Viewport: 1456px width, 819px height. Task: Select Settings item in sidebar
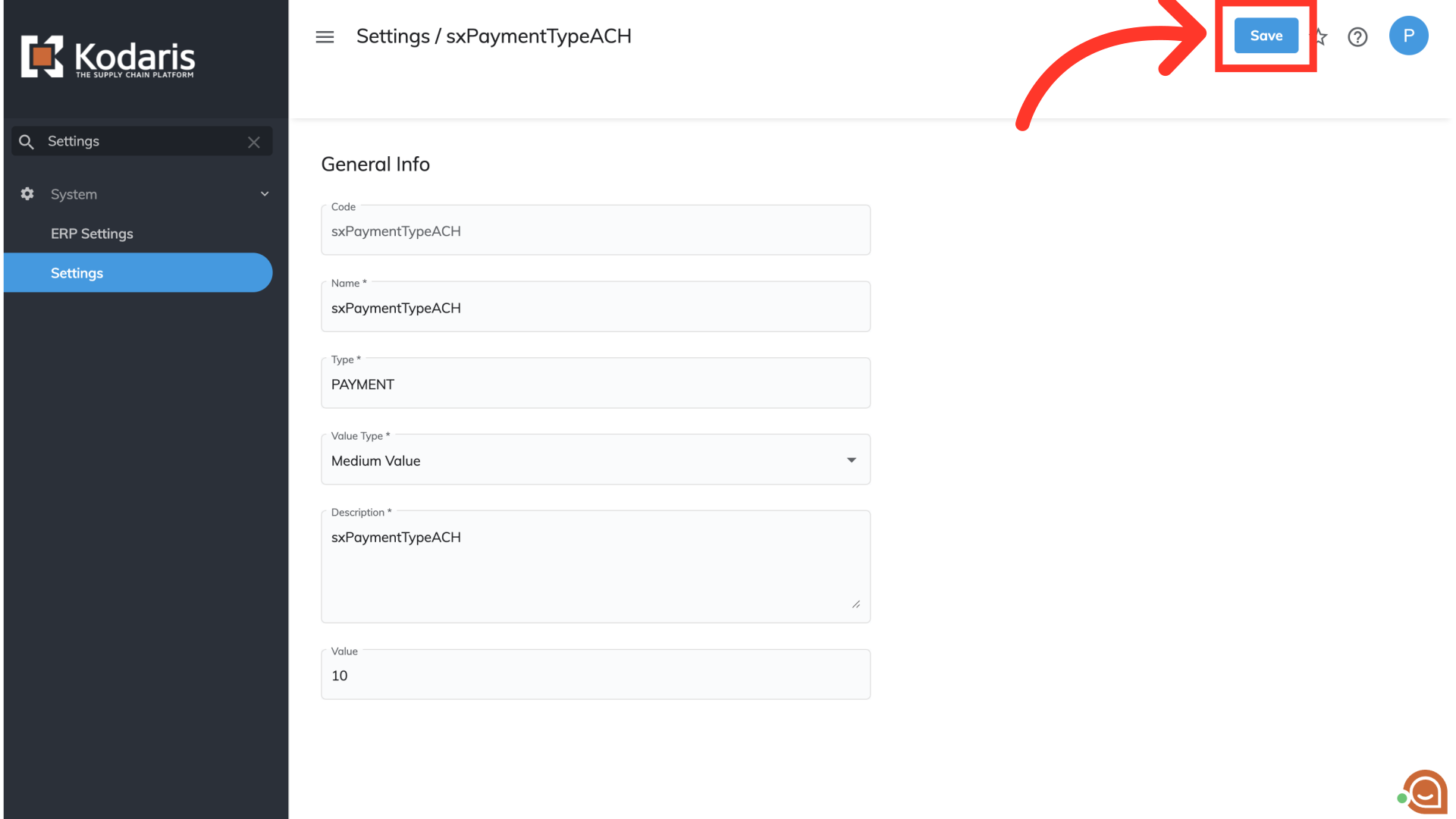[x=77, y=273]
